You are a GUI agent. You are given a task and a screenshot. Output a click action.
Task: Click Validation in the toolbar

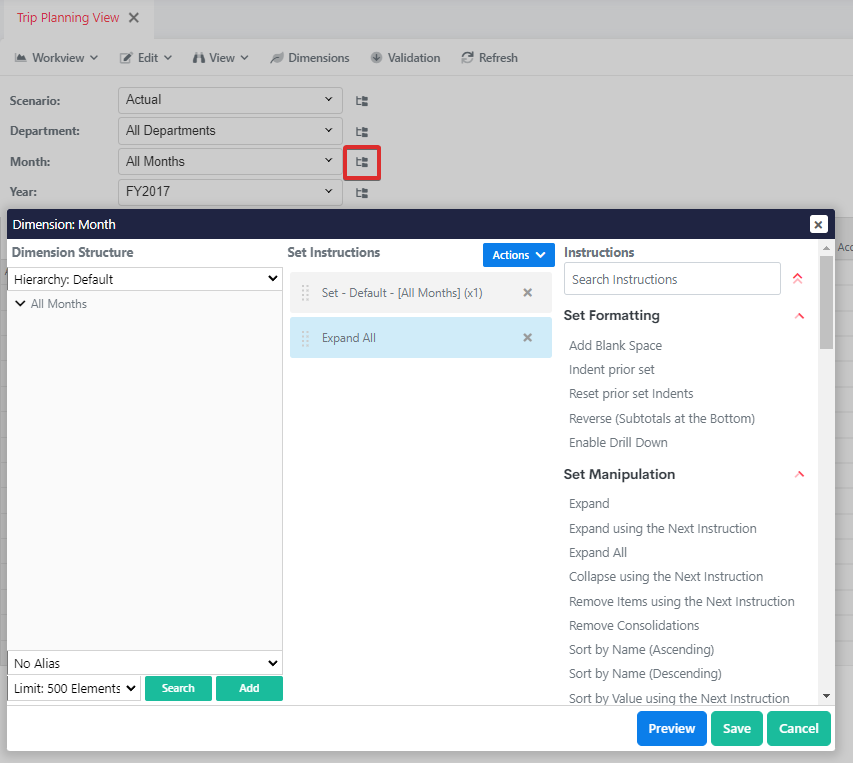tap(405, 58)
